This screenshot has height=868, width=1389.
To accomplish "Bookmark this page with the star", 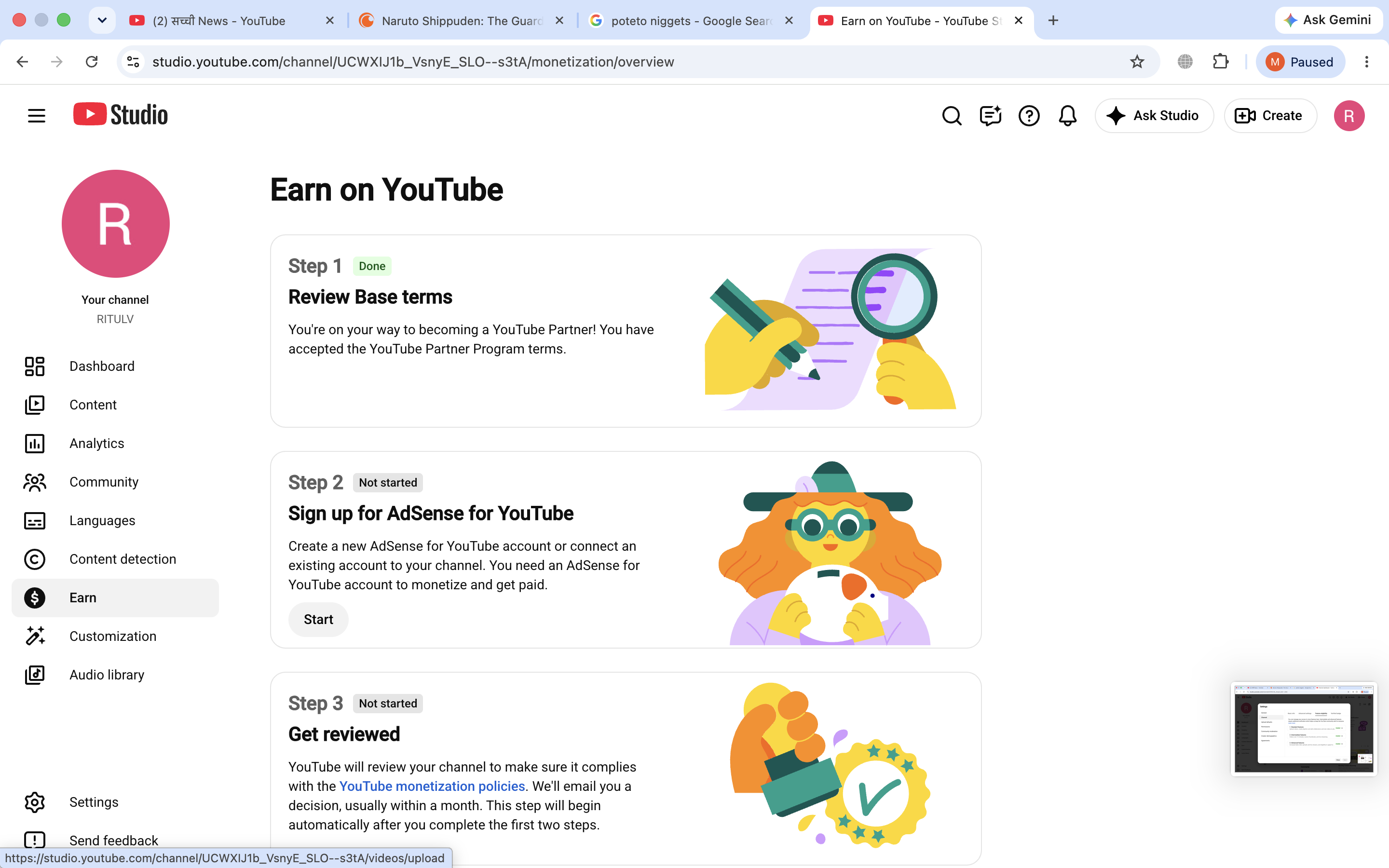I will coord(1137,61).
